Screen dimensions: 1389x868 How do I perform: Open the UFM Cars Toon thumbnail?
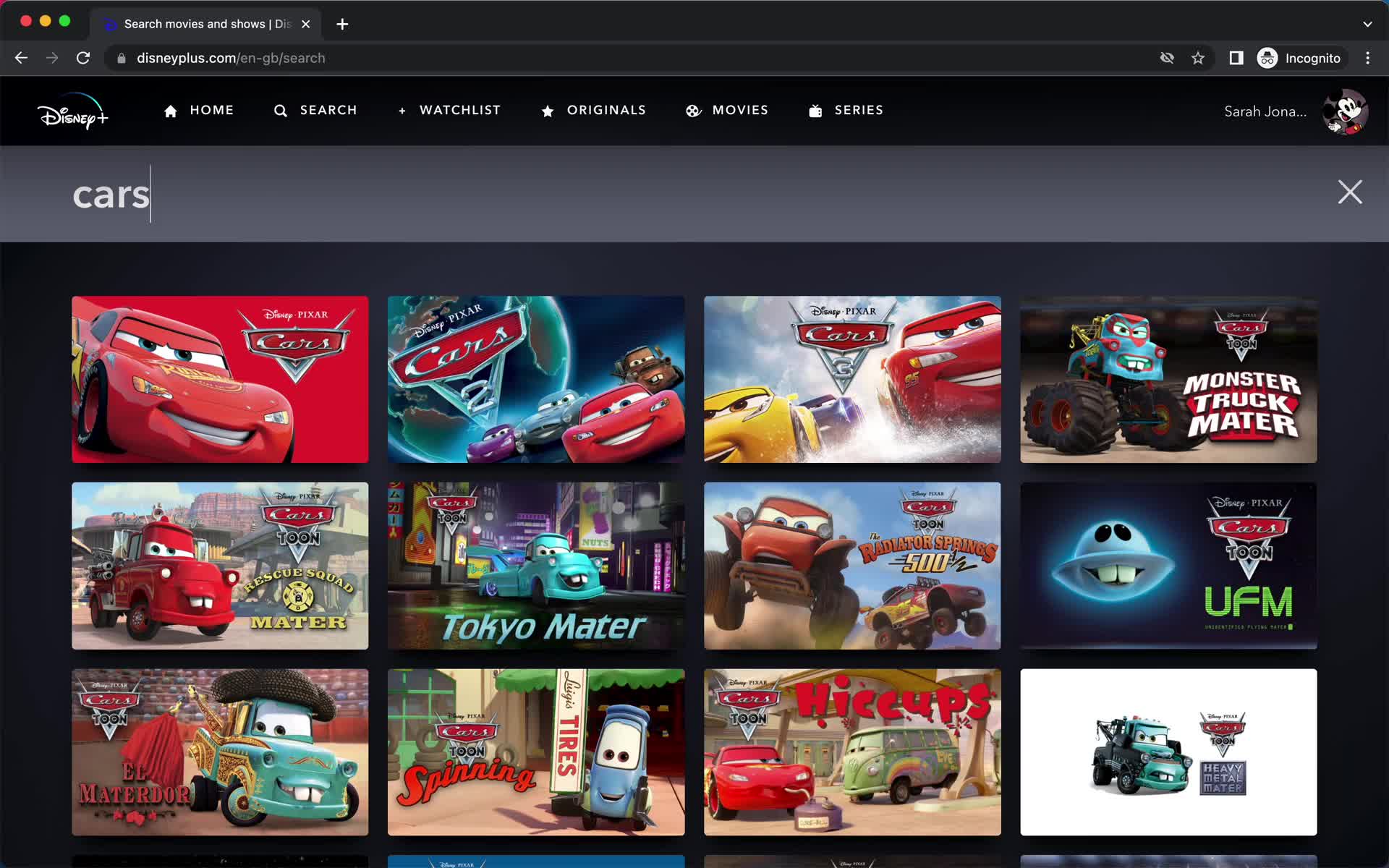pyautogui.click(x=1168, y=566)
